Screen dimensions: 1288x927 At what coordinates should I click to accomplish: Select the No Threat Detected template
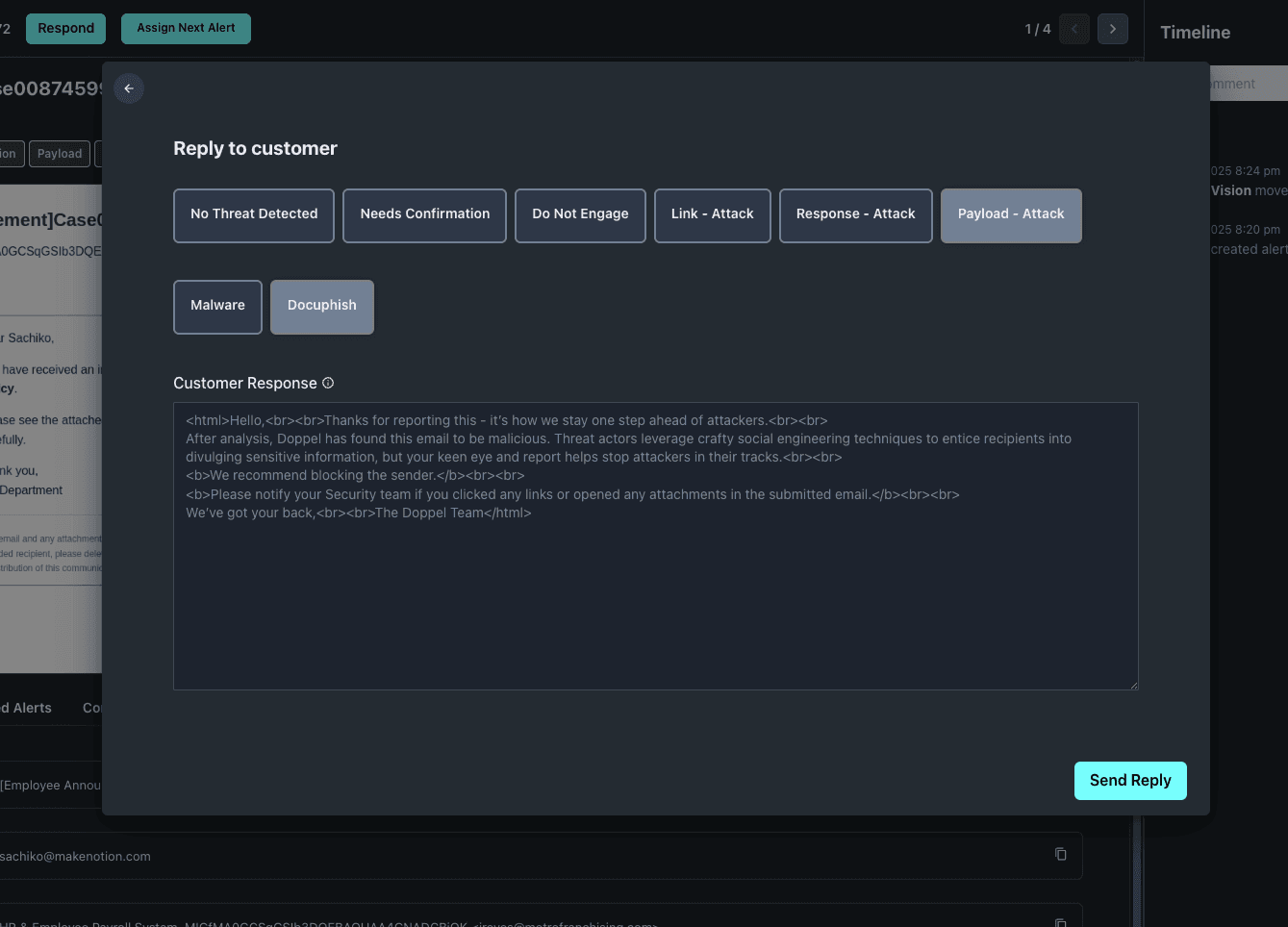[x=254, y=214]
